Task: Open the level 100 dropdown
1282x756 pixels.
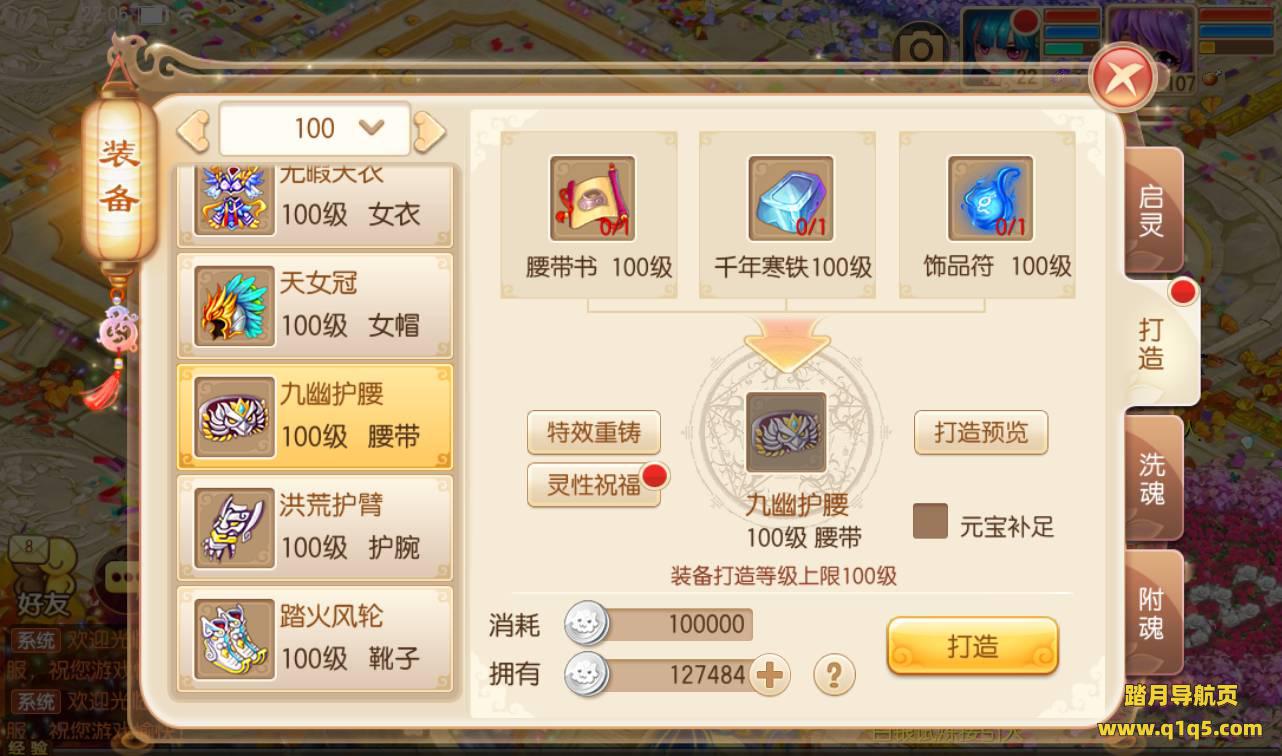Action: (314, 128)
